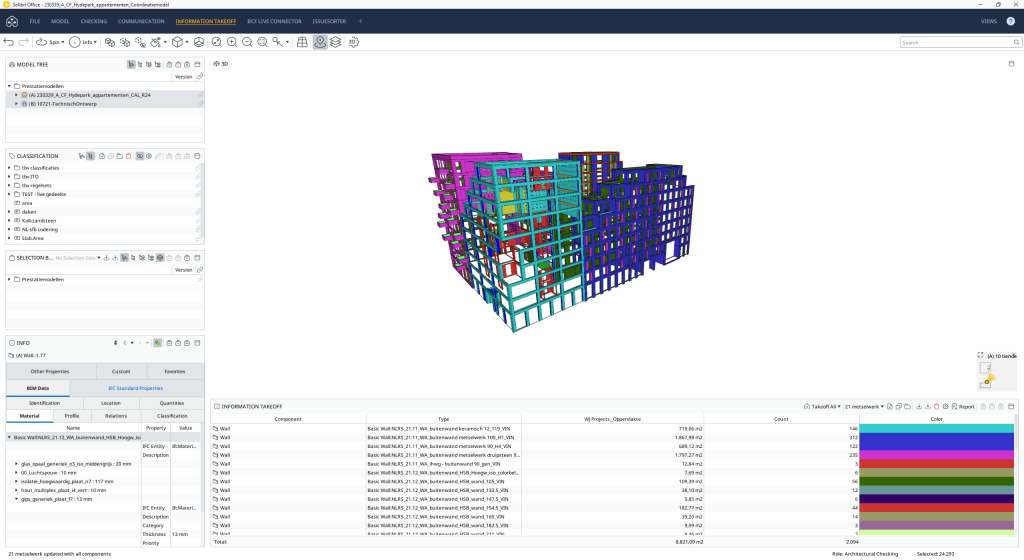Viewport: 1024px width, 560px height.
Task: Expand the 10721-TechnischOntwerp model node
Action: (x=16, y=104)
